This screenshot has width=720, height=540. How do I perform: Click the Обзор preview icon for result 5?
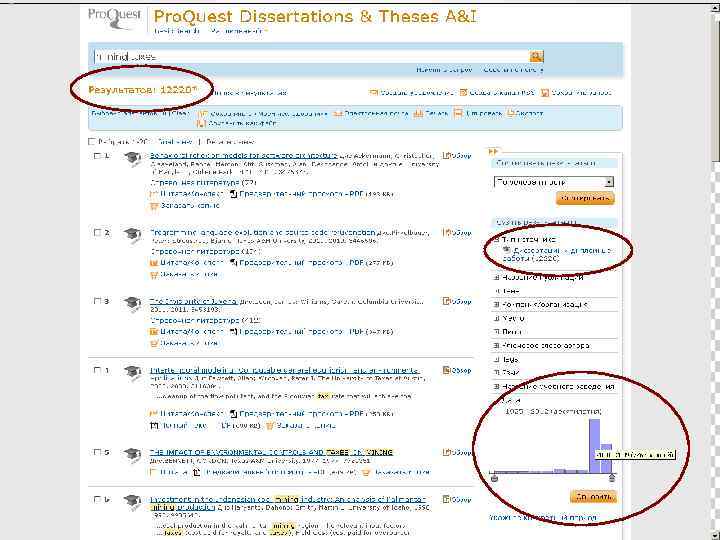point(446,452)
